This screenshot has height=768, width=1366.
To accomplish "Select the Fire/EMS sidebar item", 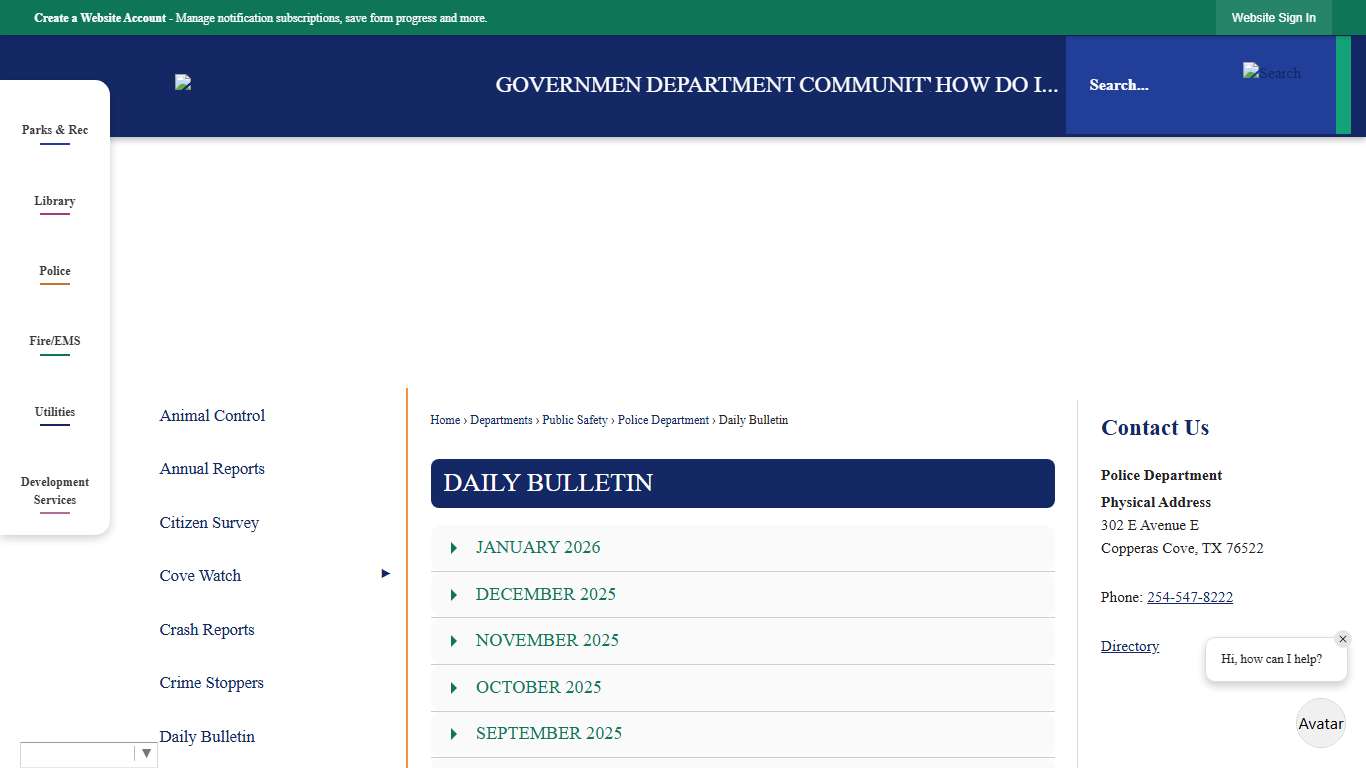I will (x=55, y=341).
